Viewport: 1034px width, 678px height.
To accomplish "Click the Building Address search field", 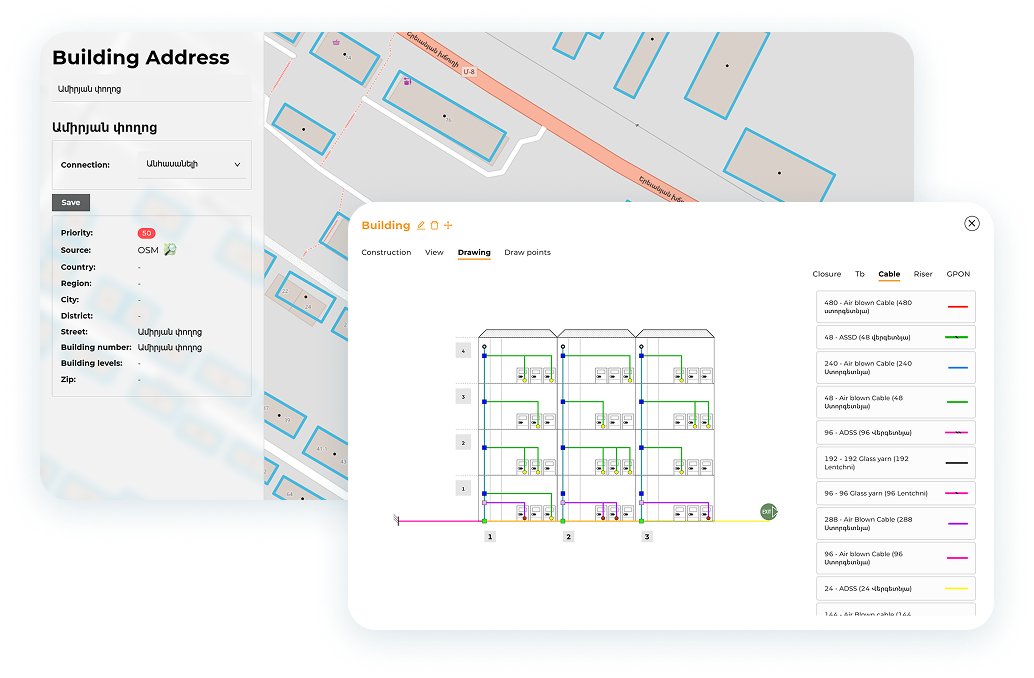I will 150,89.
